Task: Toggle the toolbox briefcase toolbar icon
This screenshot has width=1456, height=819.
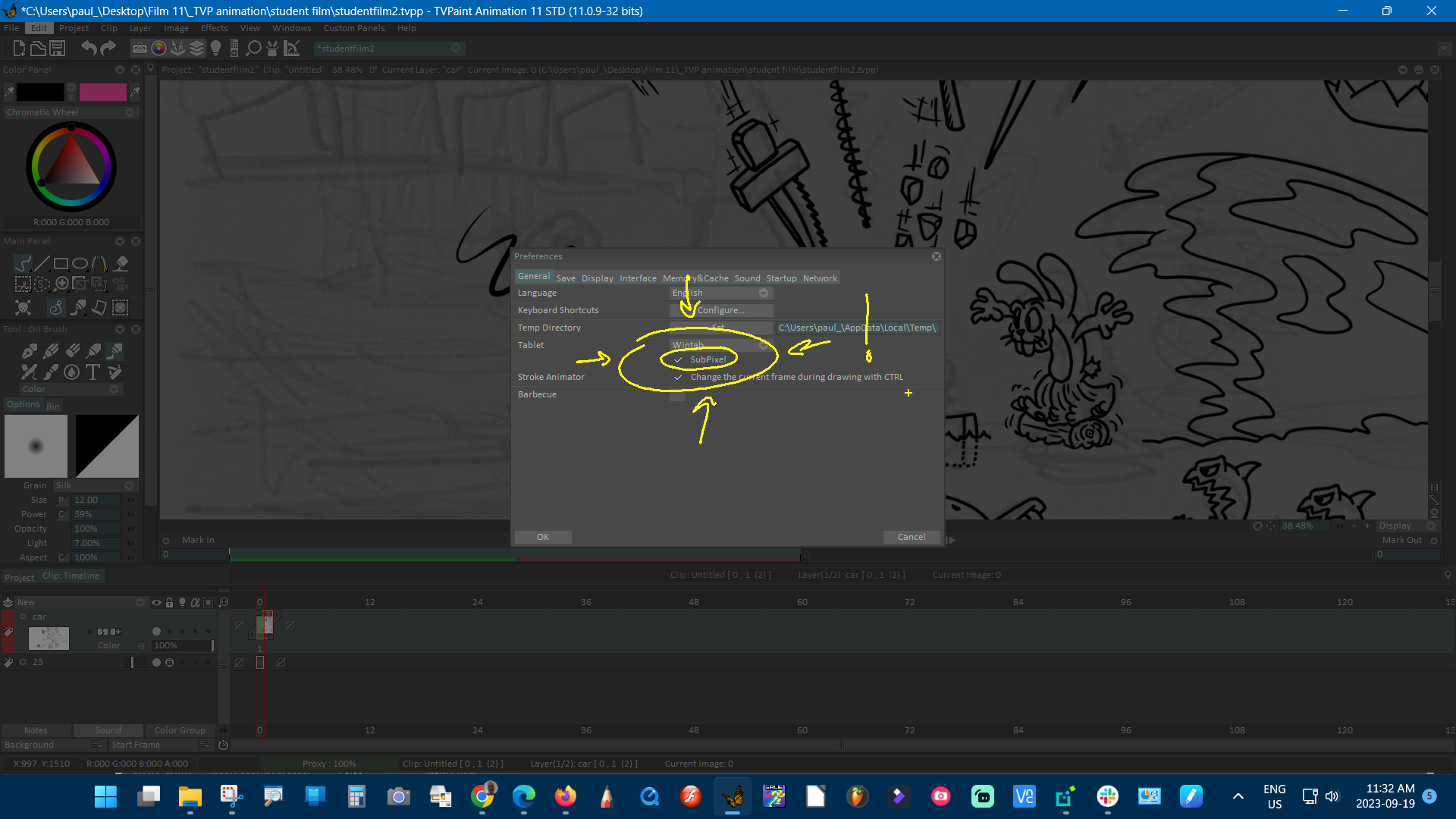Action: tap(140, 49)
